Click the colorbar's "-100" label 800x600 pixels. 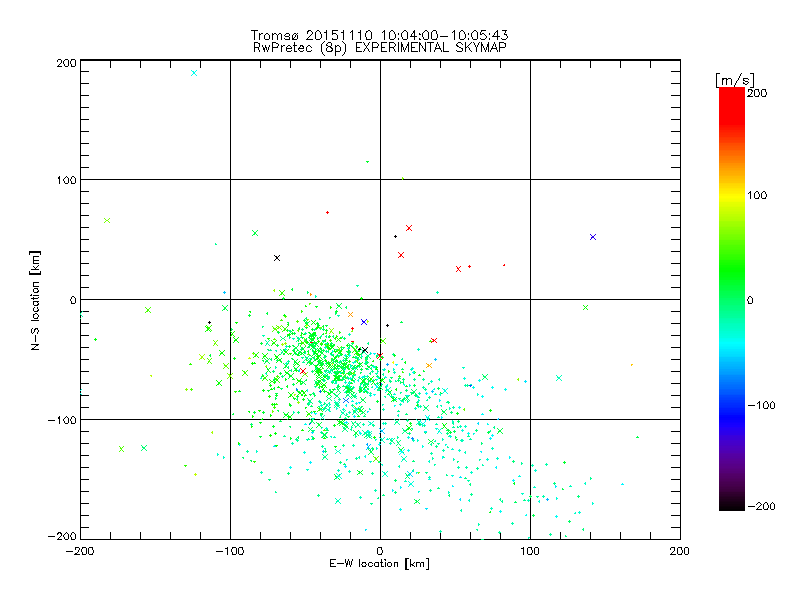(x=761, y=405)
